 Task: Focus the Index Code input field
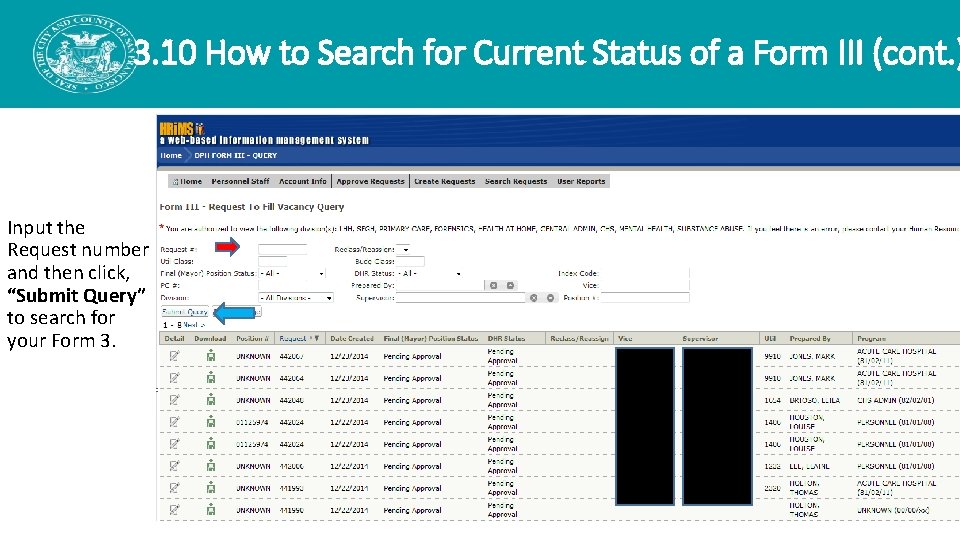(x=645, y=274)
